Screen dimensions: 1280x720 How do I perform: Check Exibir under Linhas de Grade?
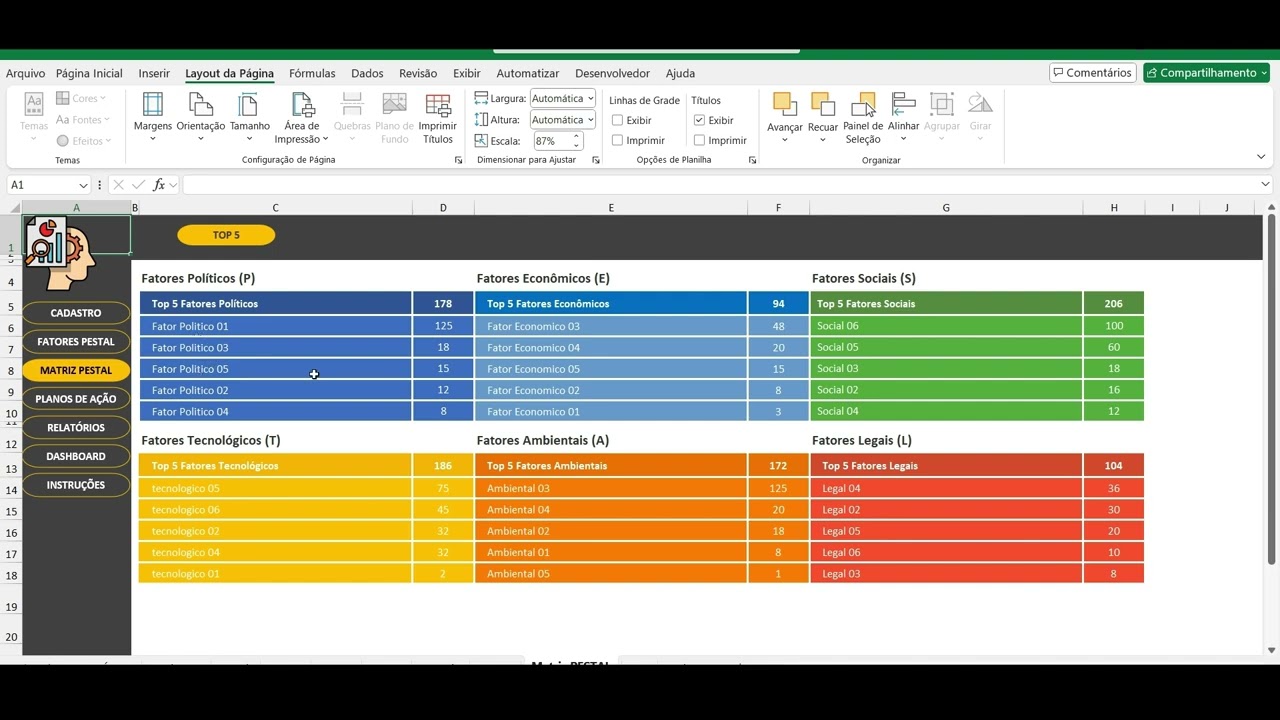(617, 120)
